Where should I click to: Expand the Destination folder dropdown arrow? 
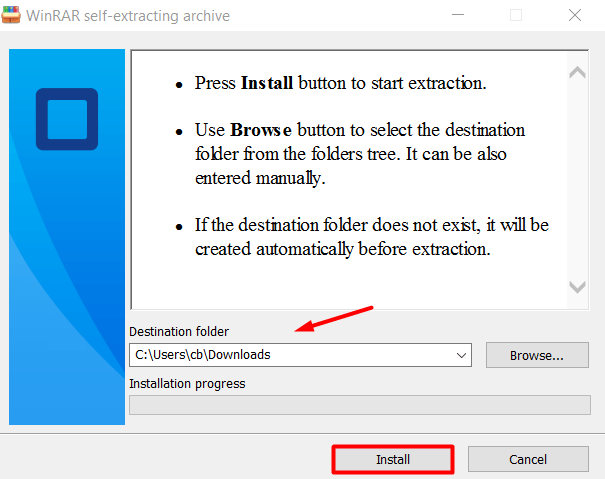461,355
